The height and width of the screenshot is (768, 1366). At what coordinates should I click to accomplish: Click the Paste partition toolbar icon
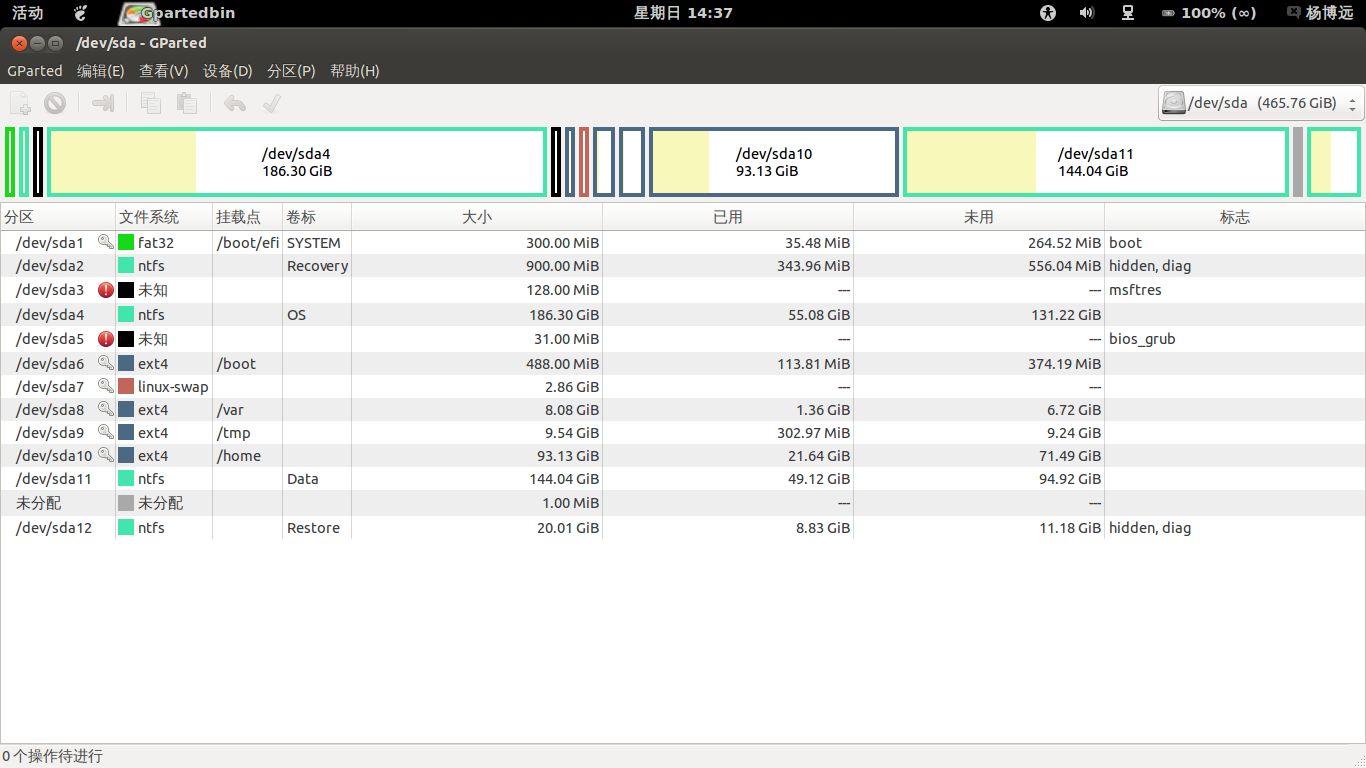[x=186, y=102]
